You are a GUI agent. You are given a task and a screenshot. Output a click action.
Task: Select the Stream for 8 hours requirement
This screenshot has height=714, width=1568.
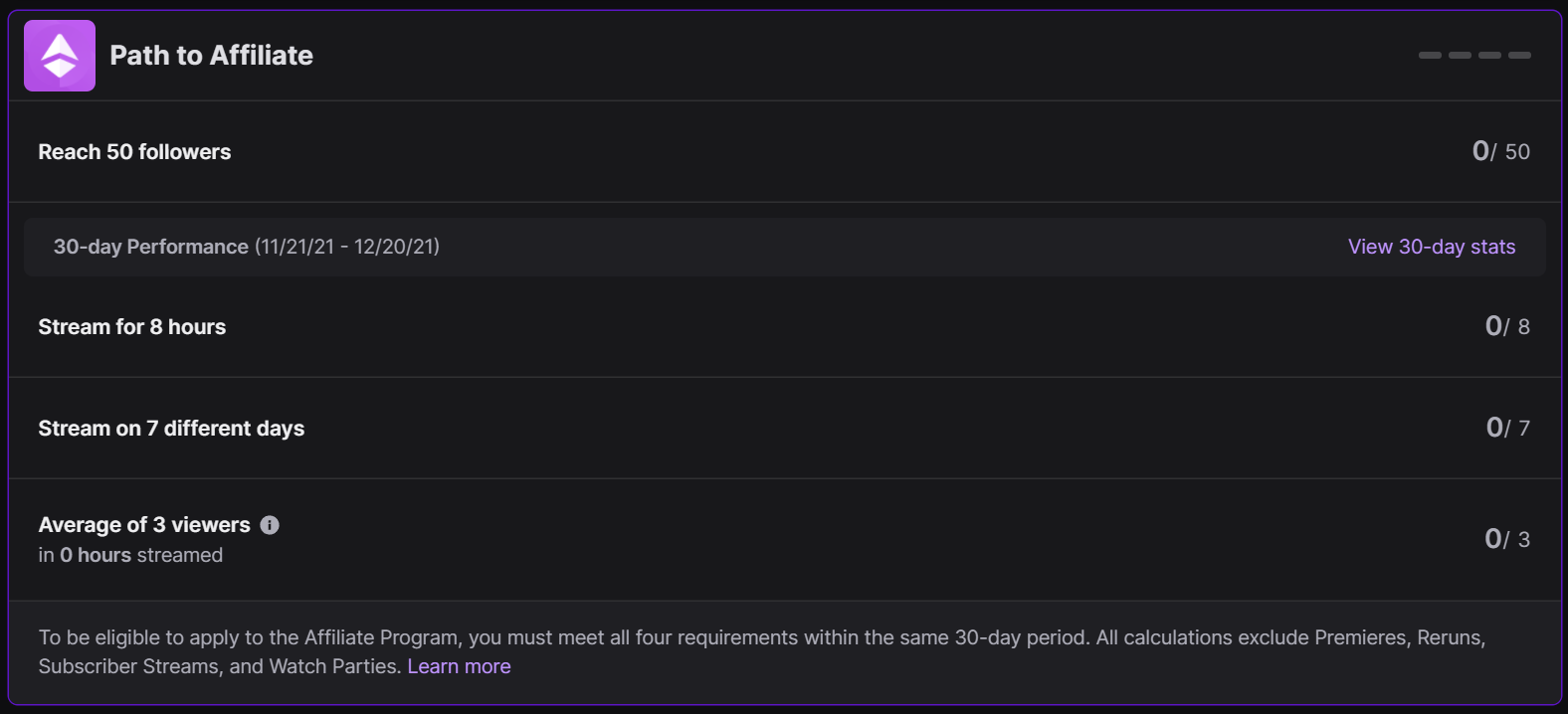[131, 327]
